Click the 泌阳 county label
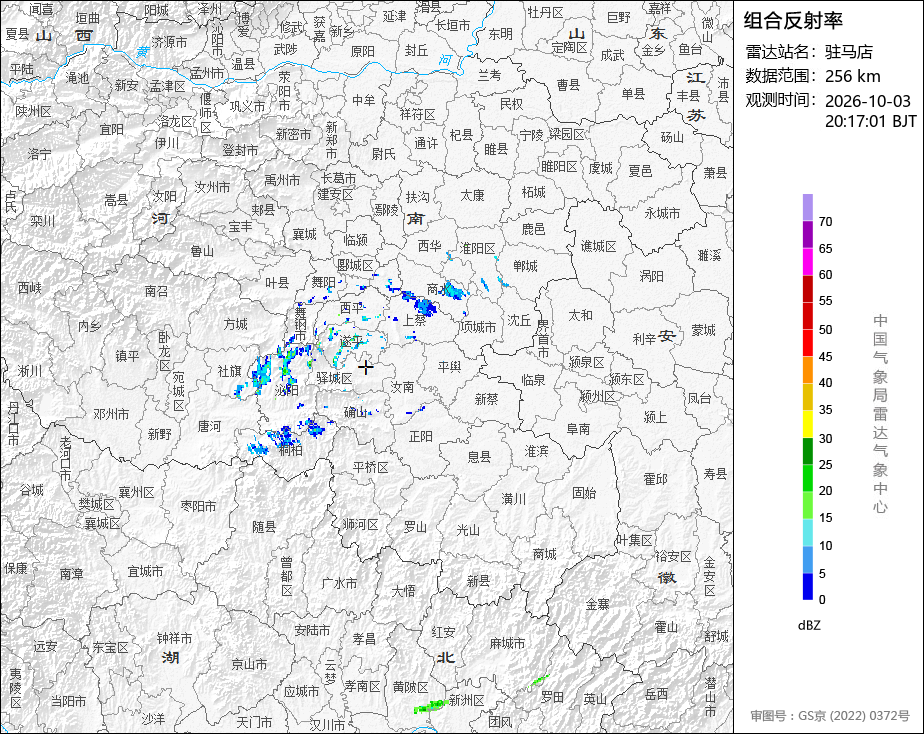The width and height of the screenshot is (924, 734). 286,390
